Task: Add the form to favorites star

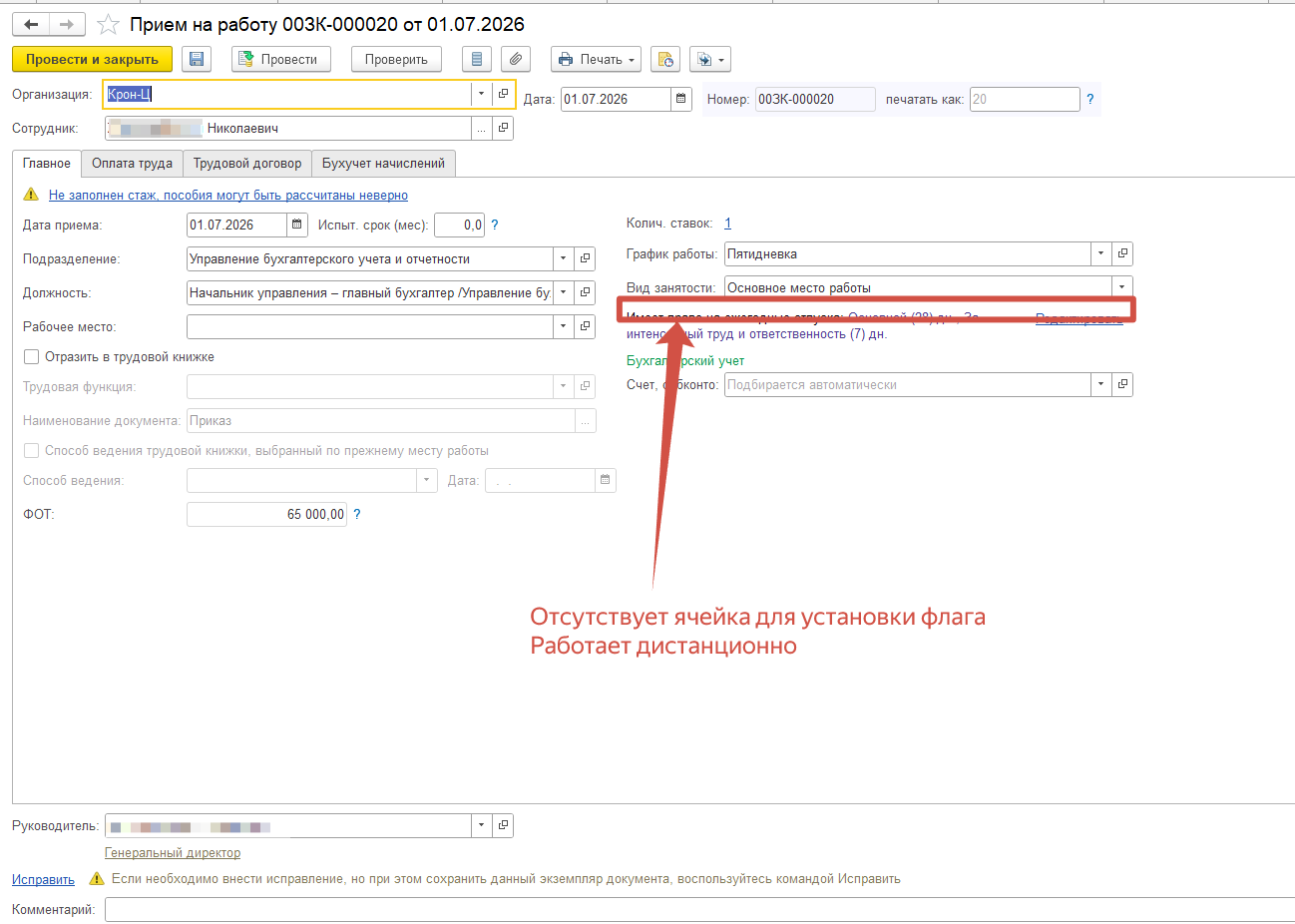Action: tap(108, 24)
